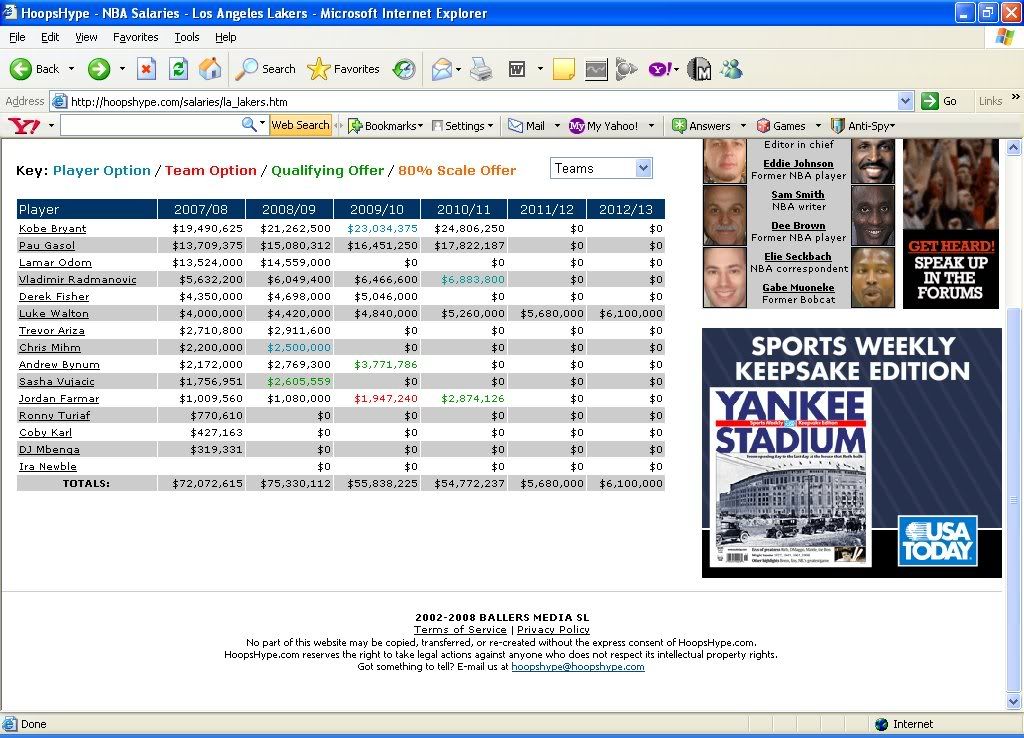Click the Home icon in toolbar
This screenshot has height=738, width=1024.
210,69
